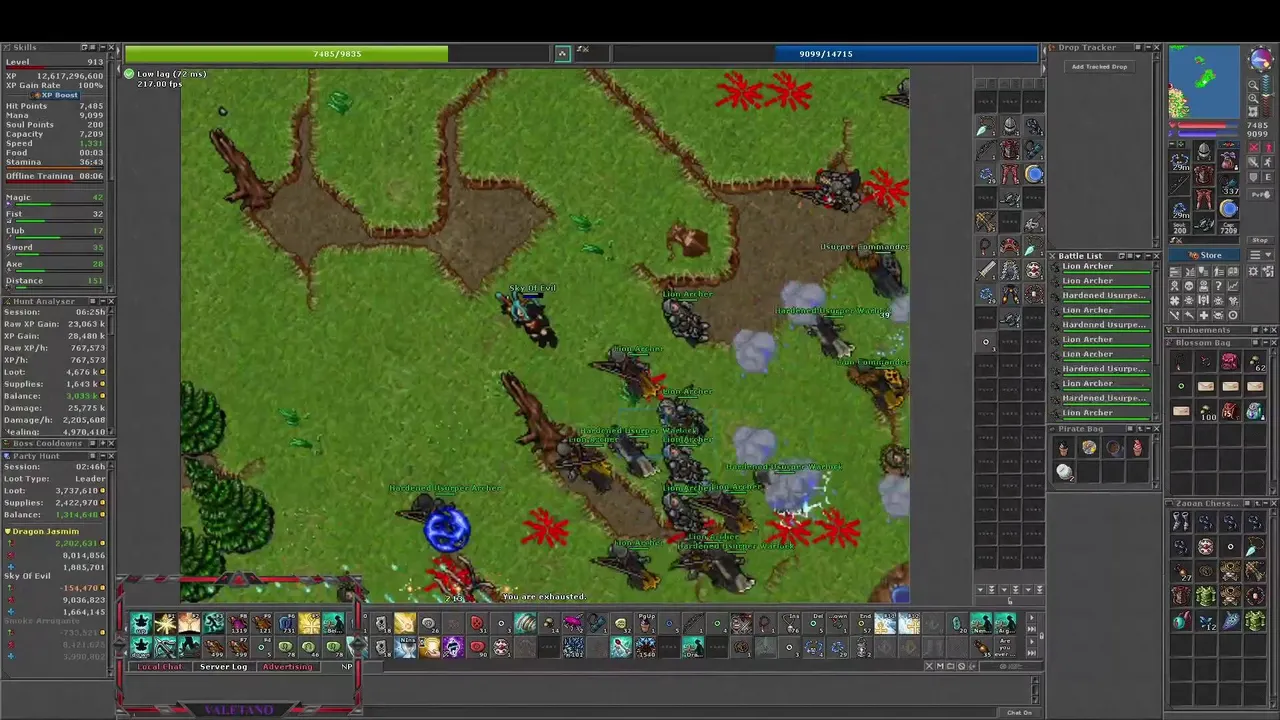The height and width of the screenshot is (720, 1280).
Task: Click the pink backpack in Blossom Bag
Action: [x=1229, y=362]
